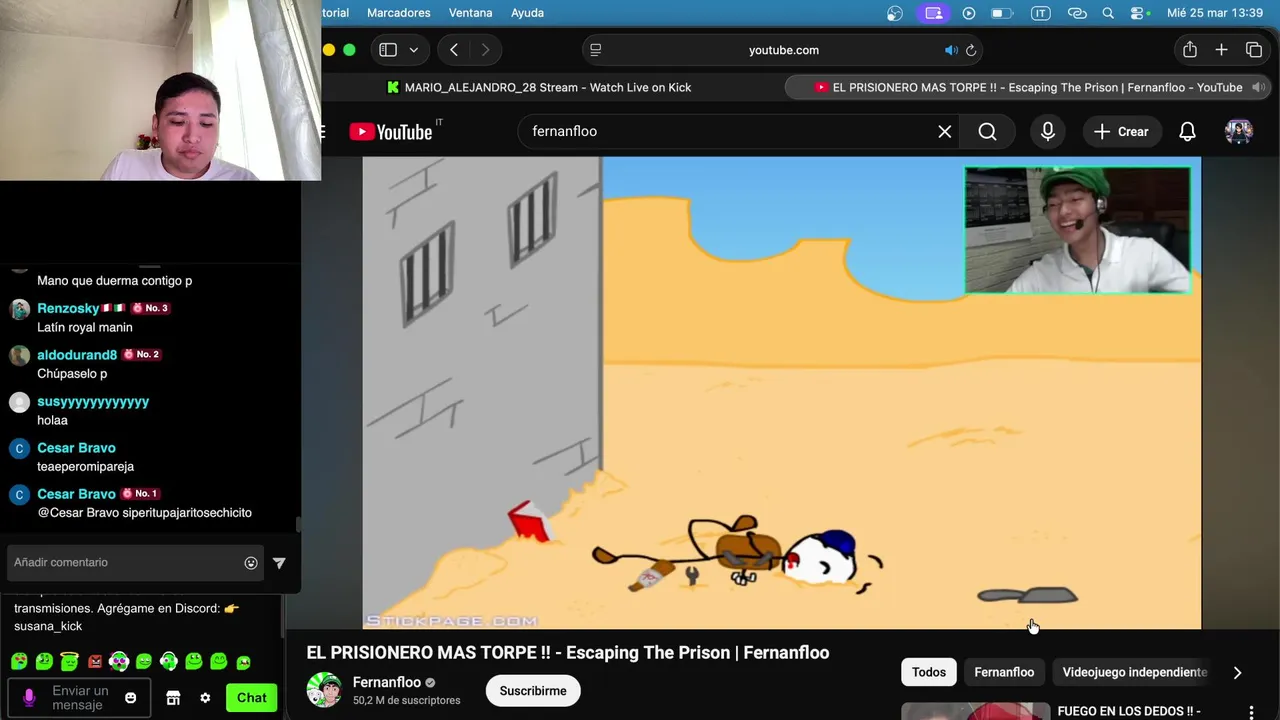
Task: Open aldodurand8's profile in chat
Action: (77, 355)
